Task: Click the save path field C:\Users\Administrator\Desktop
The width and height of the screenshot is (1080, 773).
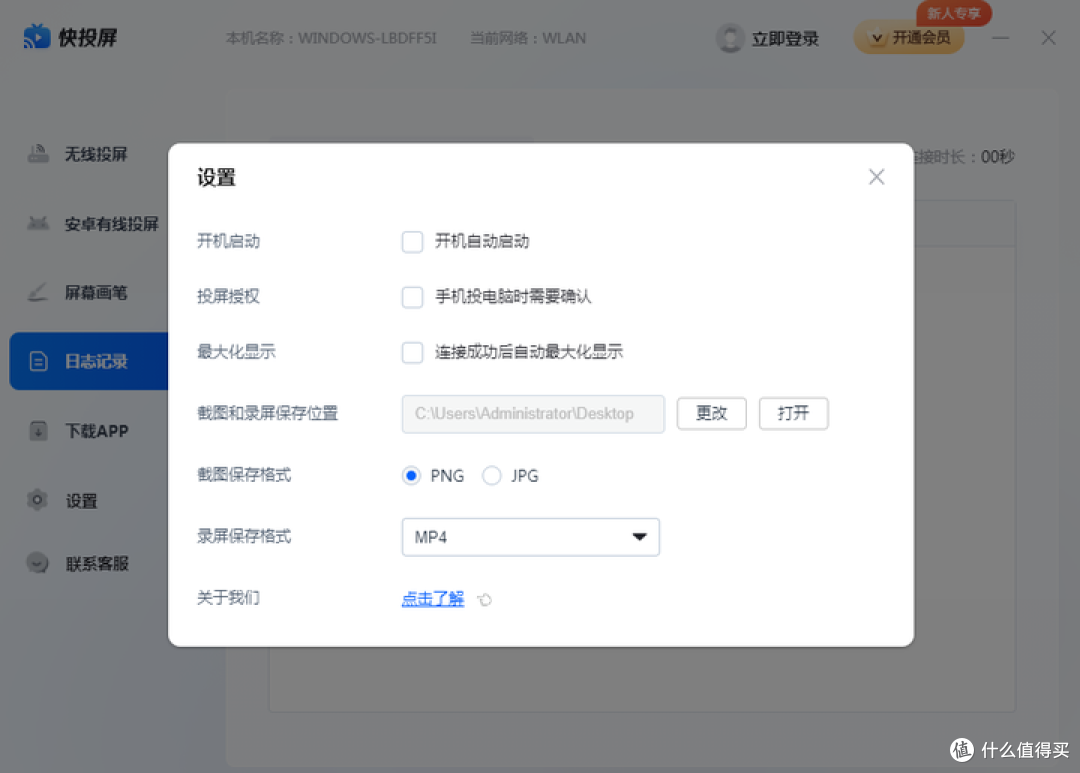Action: pyautogui.click(x=533, y=414)
